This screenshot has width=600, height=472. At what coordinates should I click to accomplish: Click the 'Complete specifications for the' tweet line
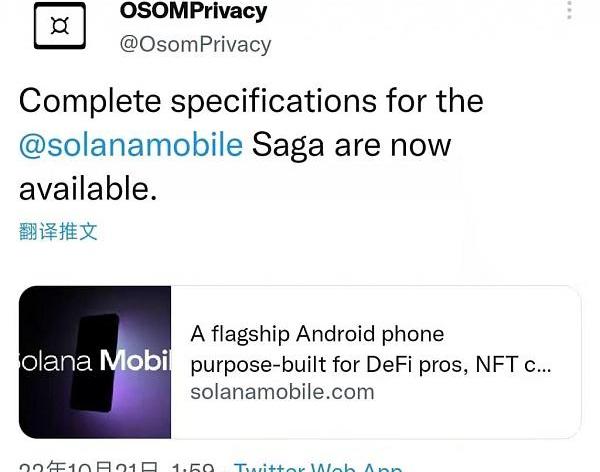[x=250, y=101]
